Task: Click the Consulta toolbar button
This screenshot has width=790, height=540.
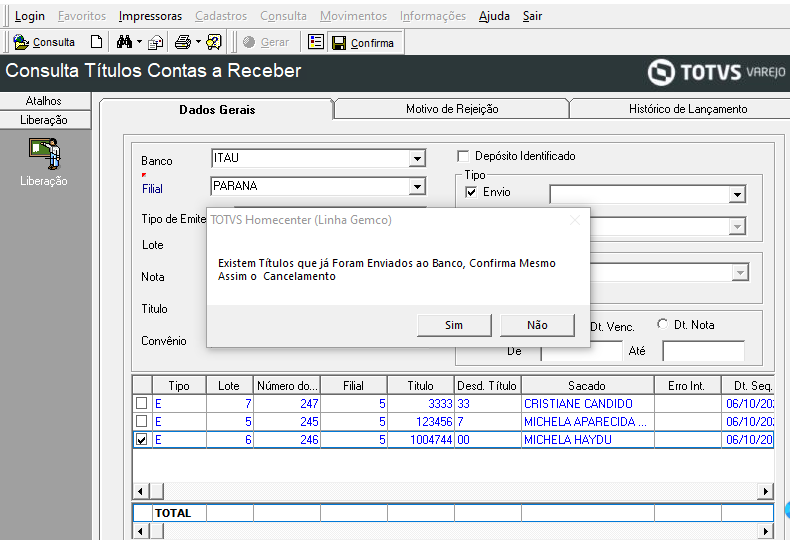Action: tap(44, 42)
